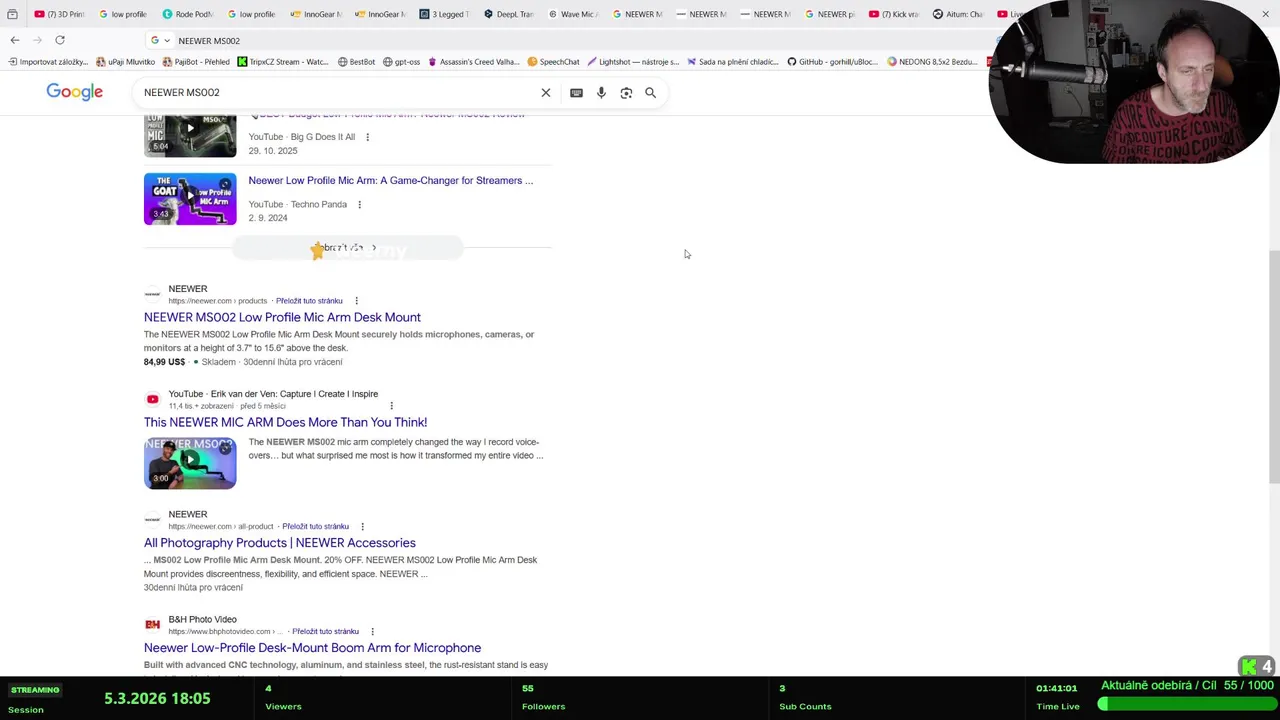Screen dimensions: 1280x720
Task: Play the 3:43 Techno Panda video thumbnail
Action: 190,199
